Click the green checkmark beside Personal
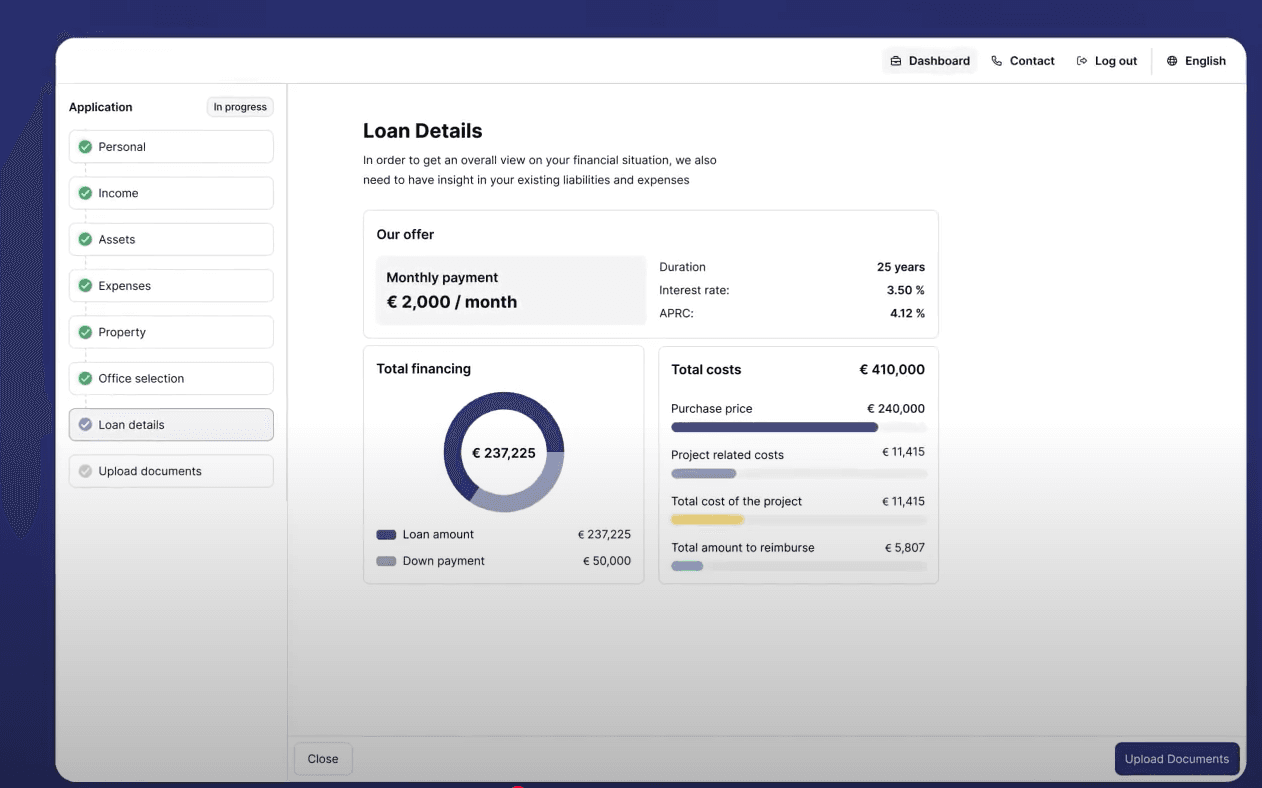1262x788 pixels. tap(85, 147)
